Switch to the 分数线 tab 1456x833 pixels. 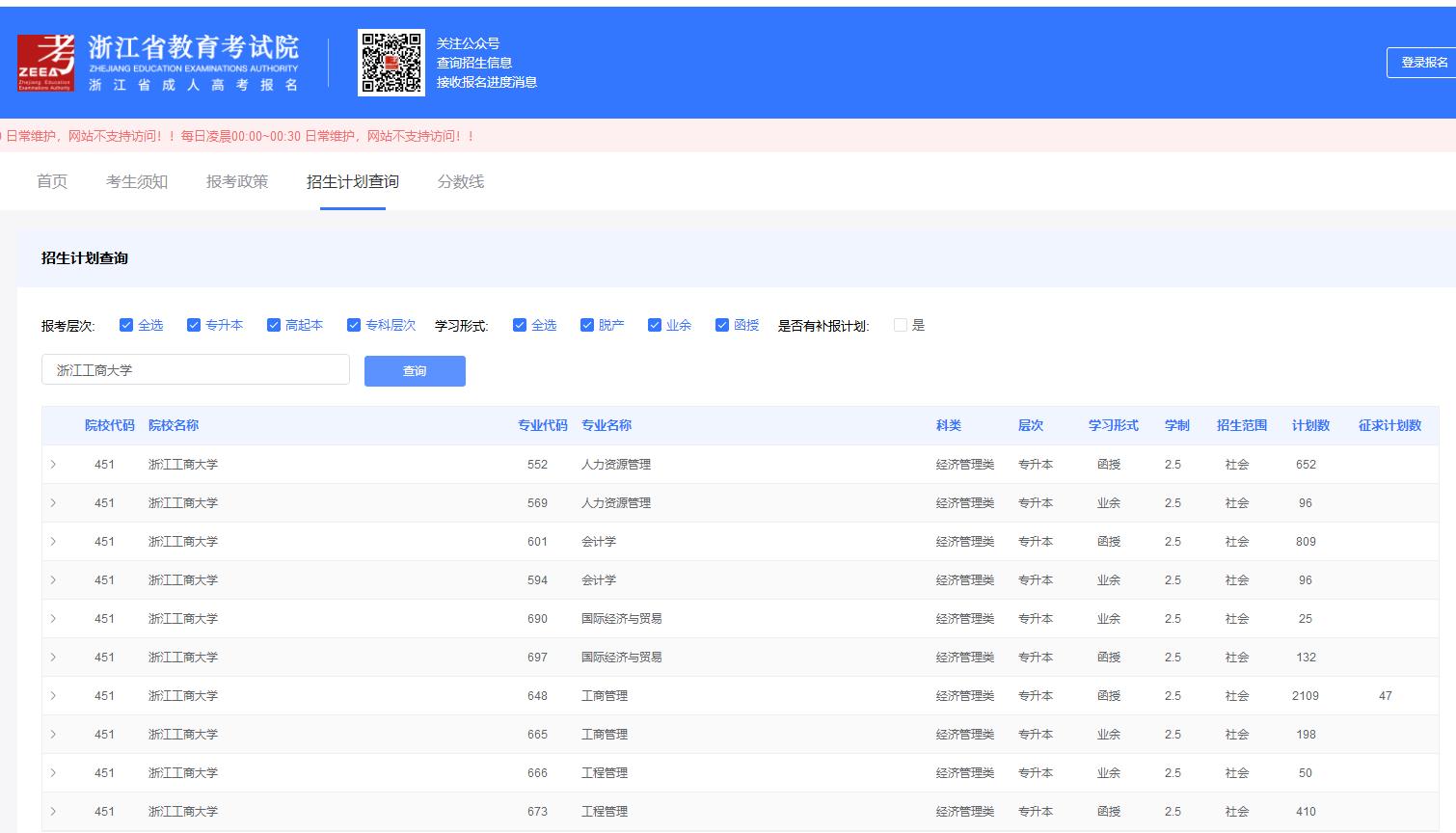(461, 181)
